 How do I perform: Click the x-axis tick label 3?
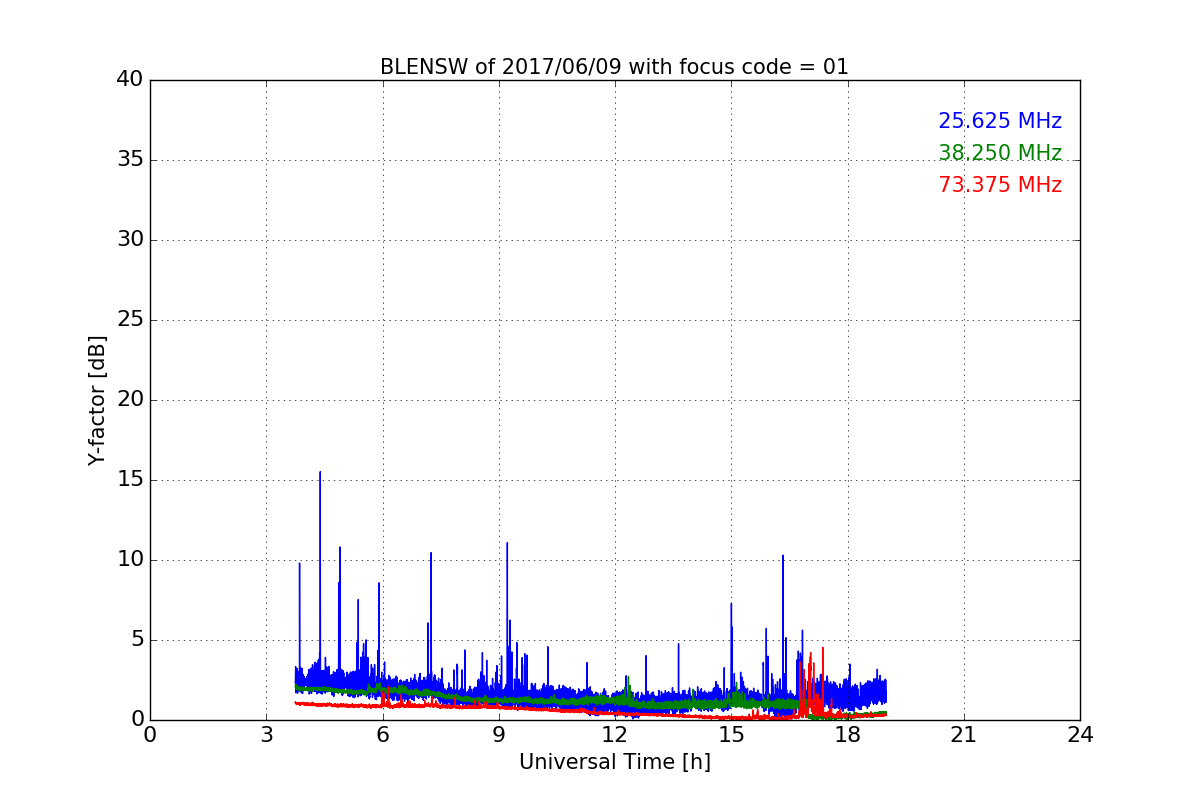coord(266,735)
